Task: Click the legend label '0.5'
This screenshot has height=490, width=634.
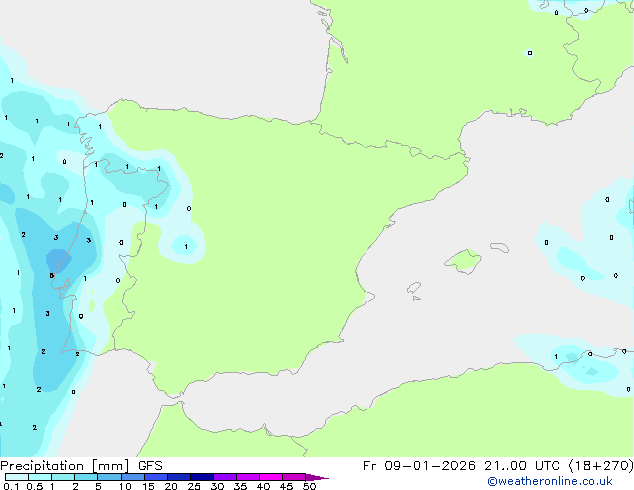Action: coord(35,486)
